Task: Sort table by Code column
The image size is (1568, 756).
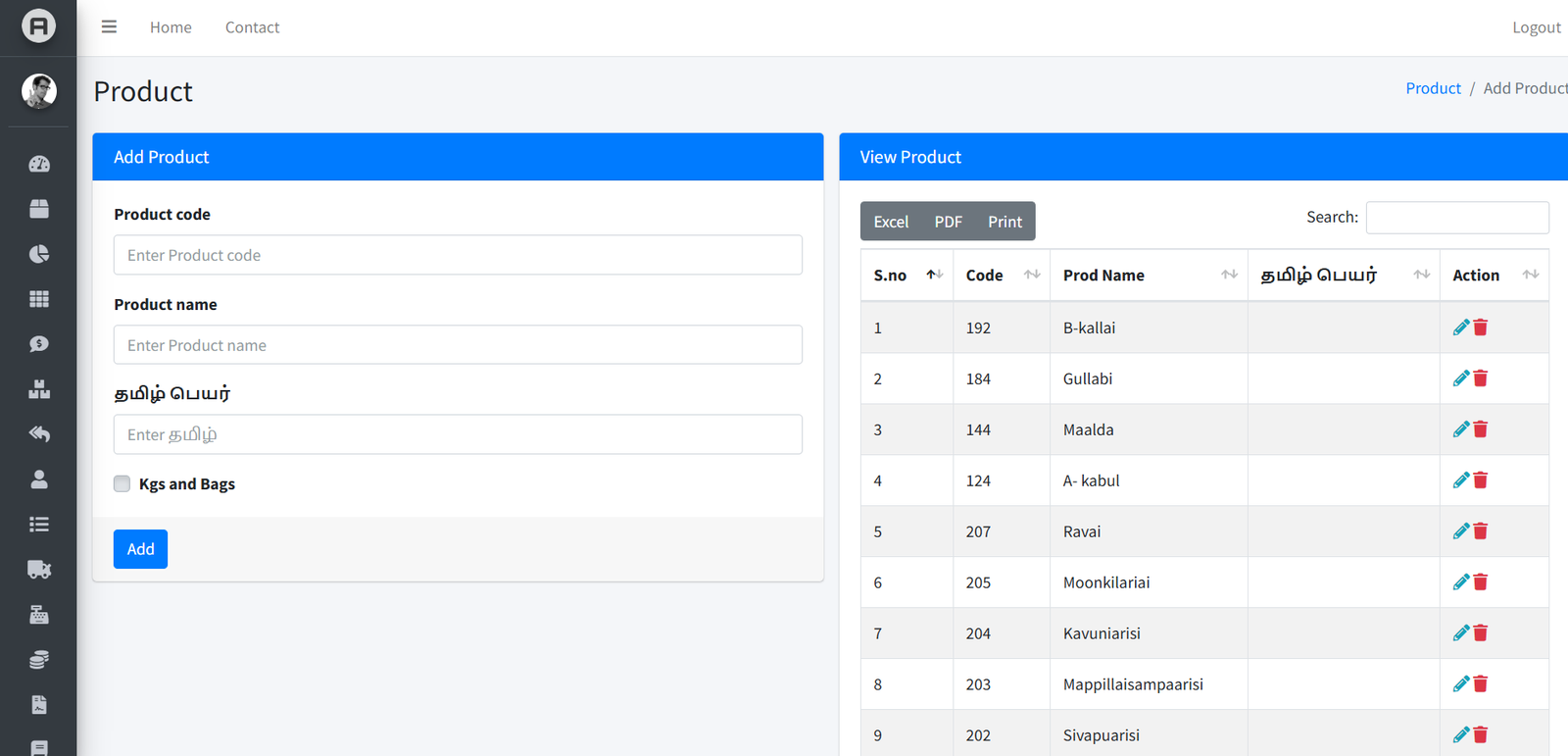Action: (x=1002, y=276)
